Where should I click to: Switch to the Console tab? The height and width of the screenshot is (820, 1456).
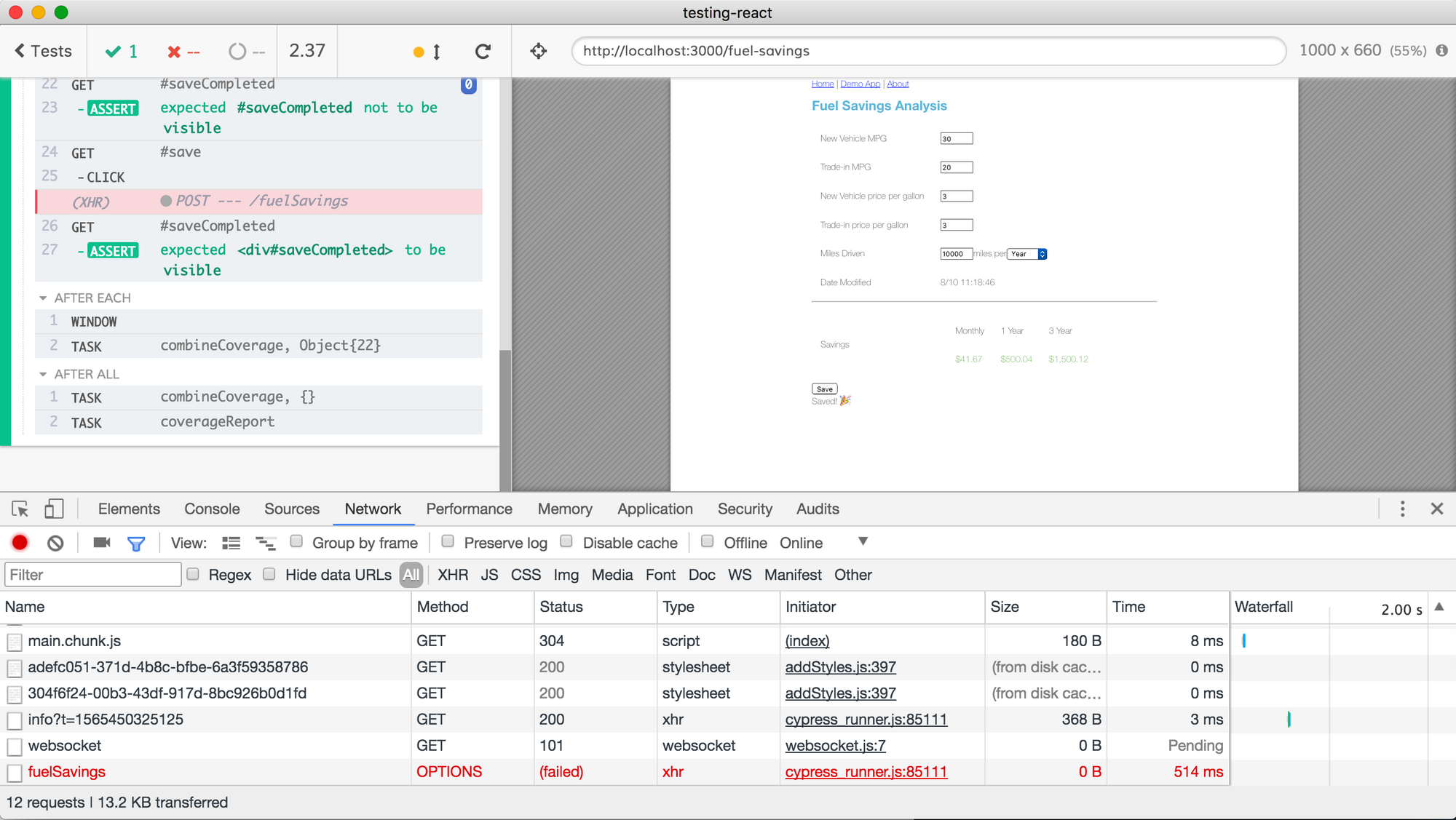pos(212,509)
